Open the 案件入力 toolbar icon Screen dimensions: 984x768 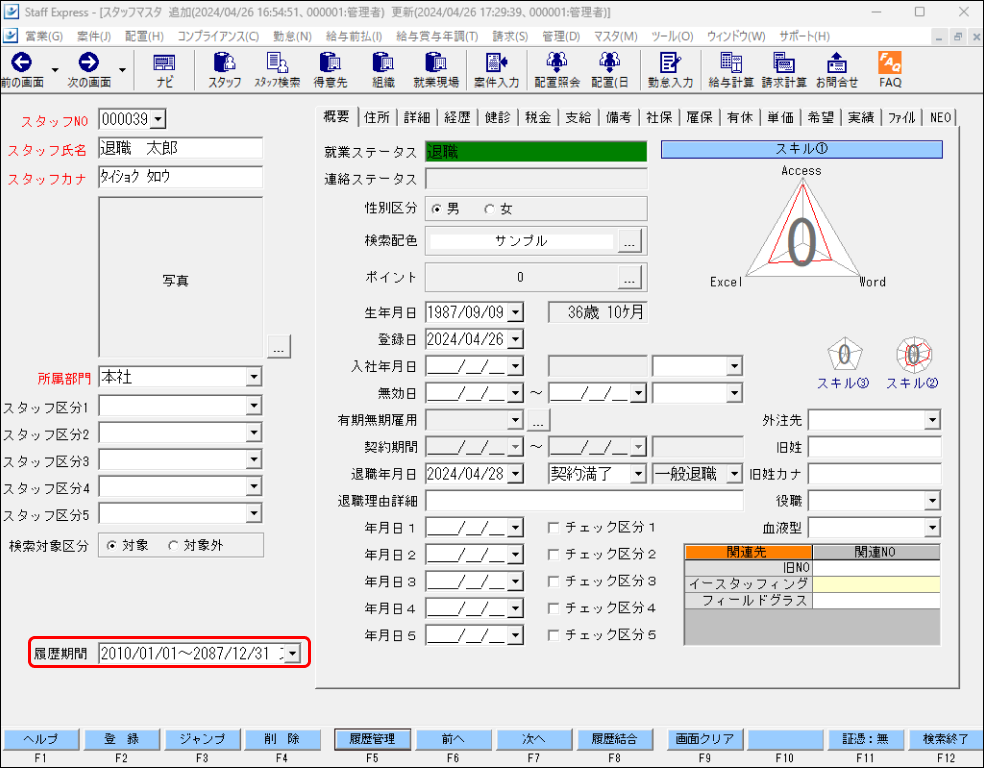[496, 63]
